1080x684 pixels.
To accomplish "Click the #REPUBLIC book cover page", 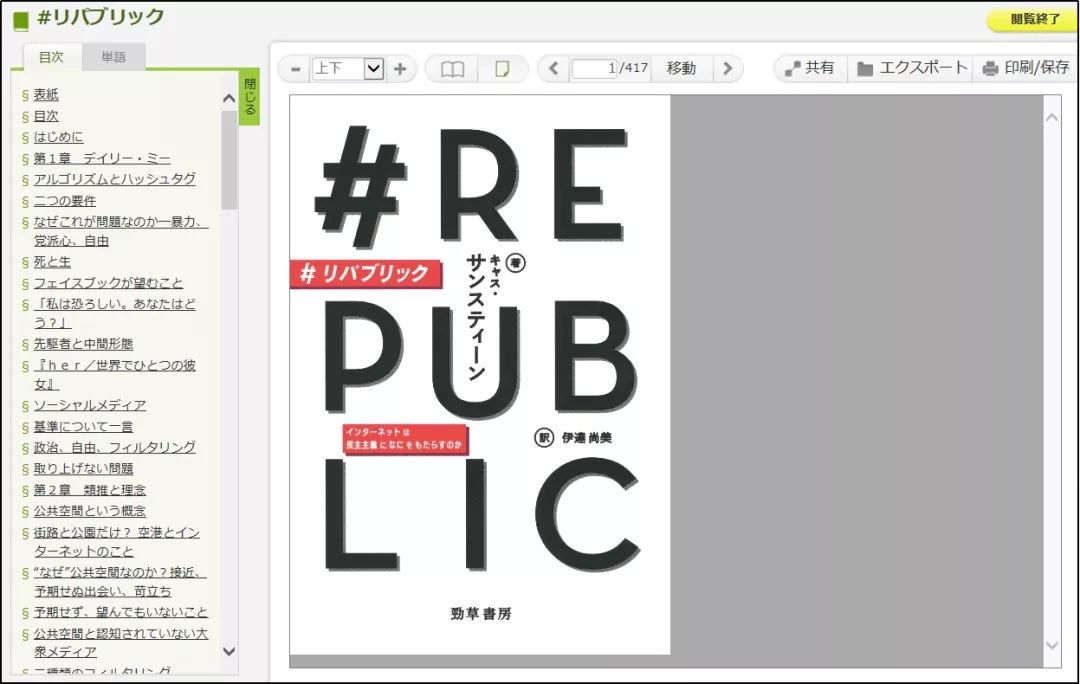I will point(479,375).
